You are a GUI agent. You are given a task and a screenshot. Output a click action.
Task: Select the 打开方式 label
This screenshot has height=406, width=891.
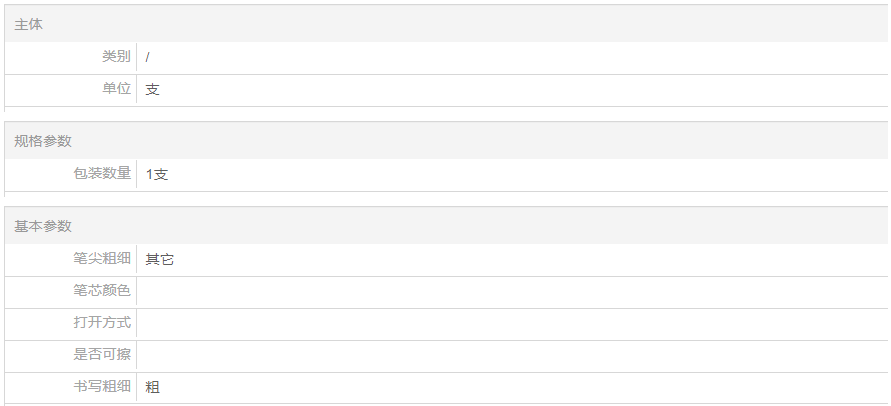102,323
